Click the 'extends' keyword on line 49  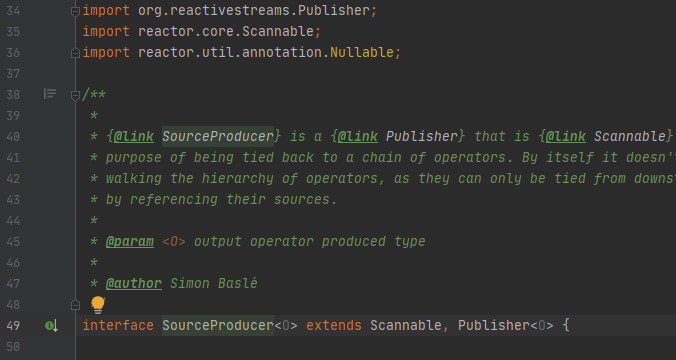334,326
